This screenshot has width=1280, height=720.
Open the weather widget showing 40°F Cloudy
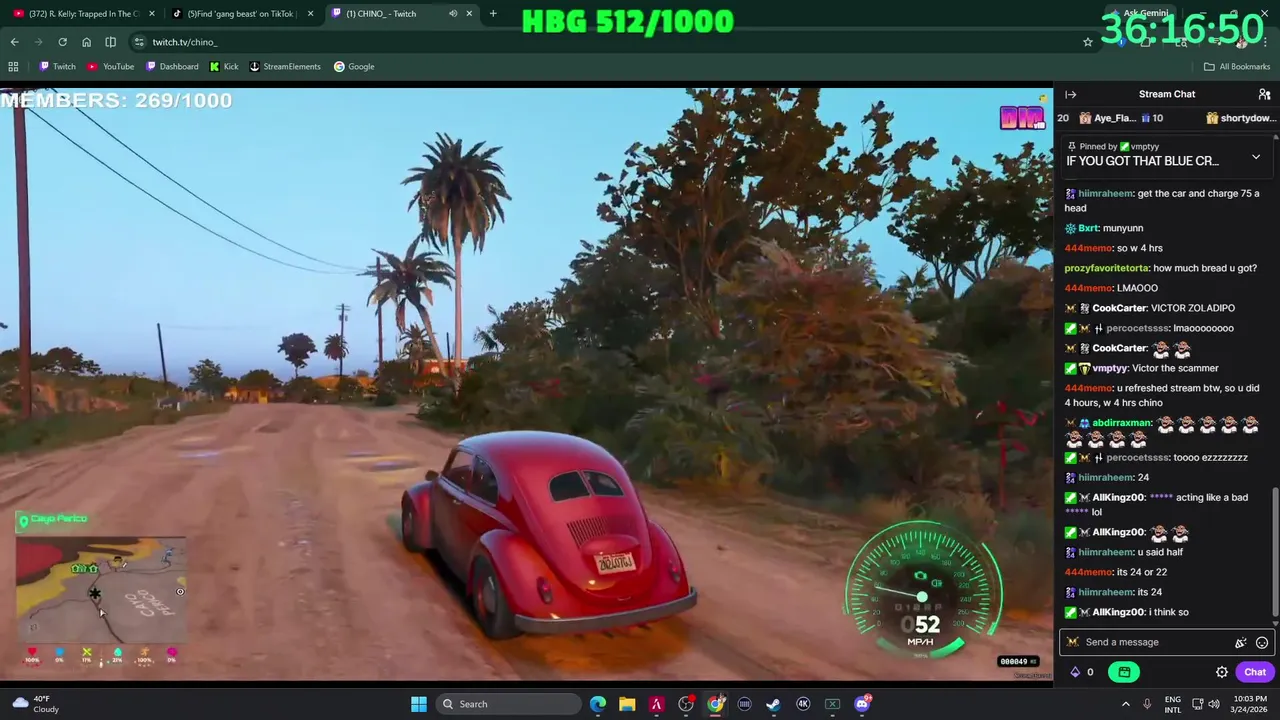pyautogui.click(x=34, y=704)
